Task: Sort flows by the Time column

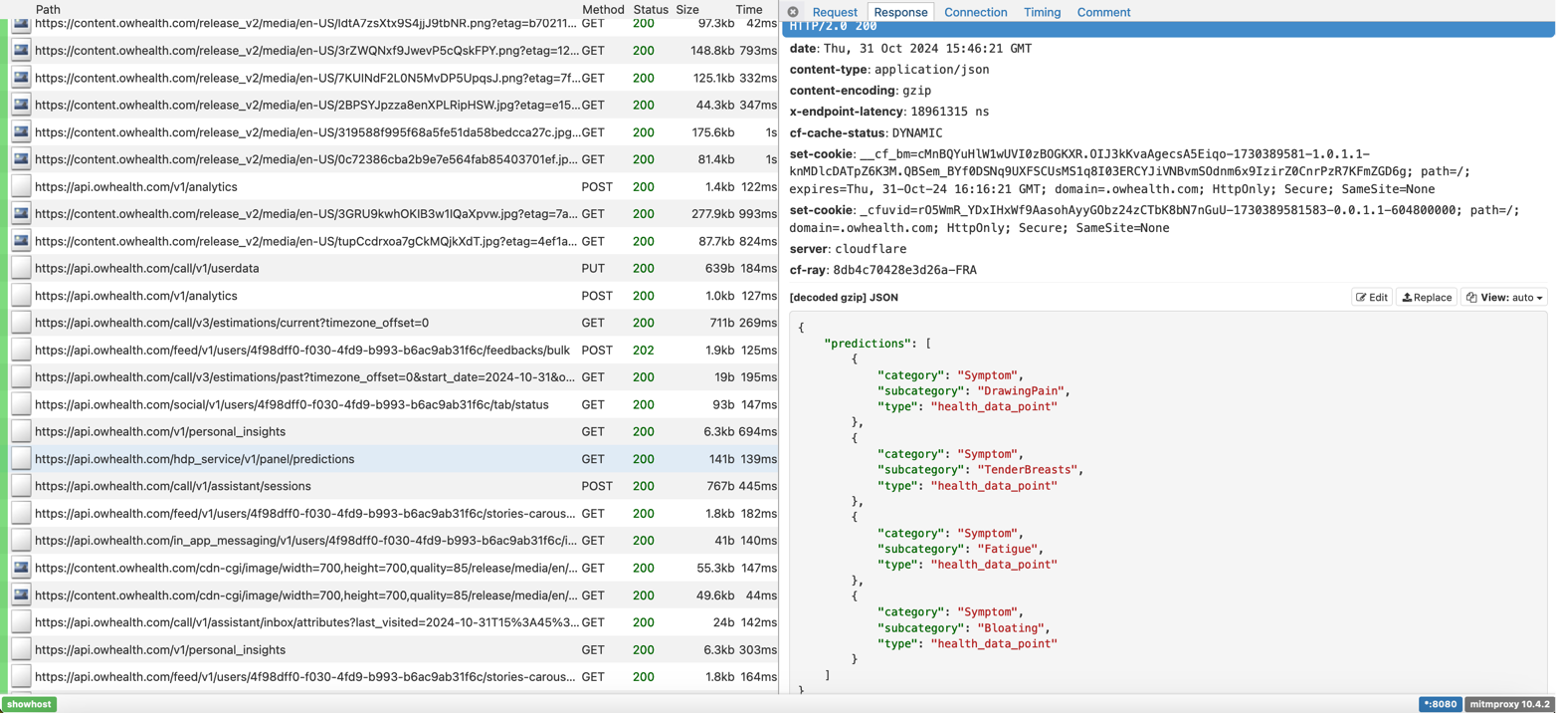Action: click(x=749, y=9)
